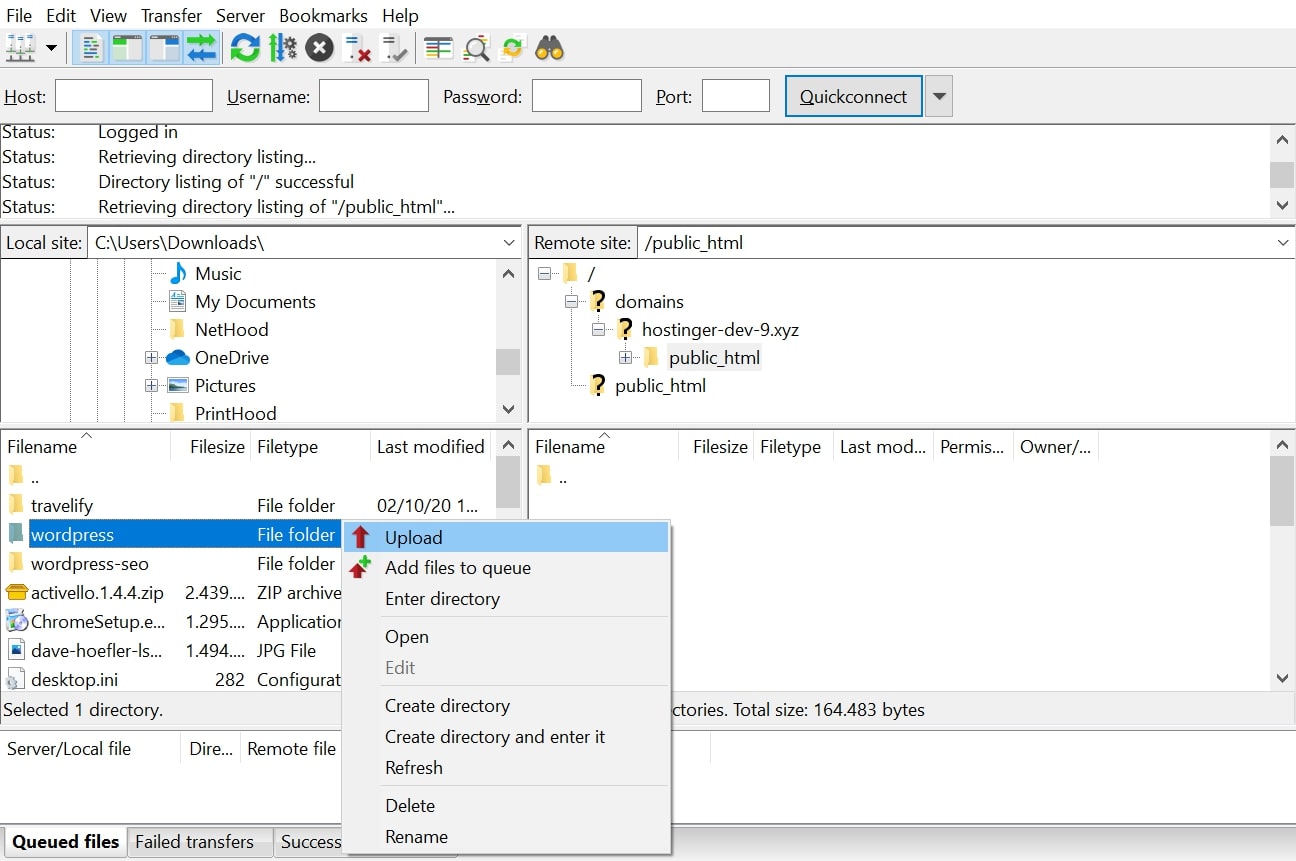Select the top-level public_html with question mark
Screen dimensions: 1296x861
(660, 385)
